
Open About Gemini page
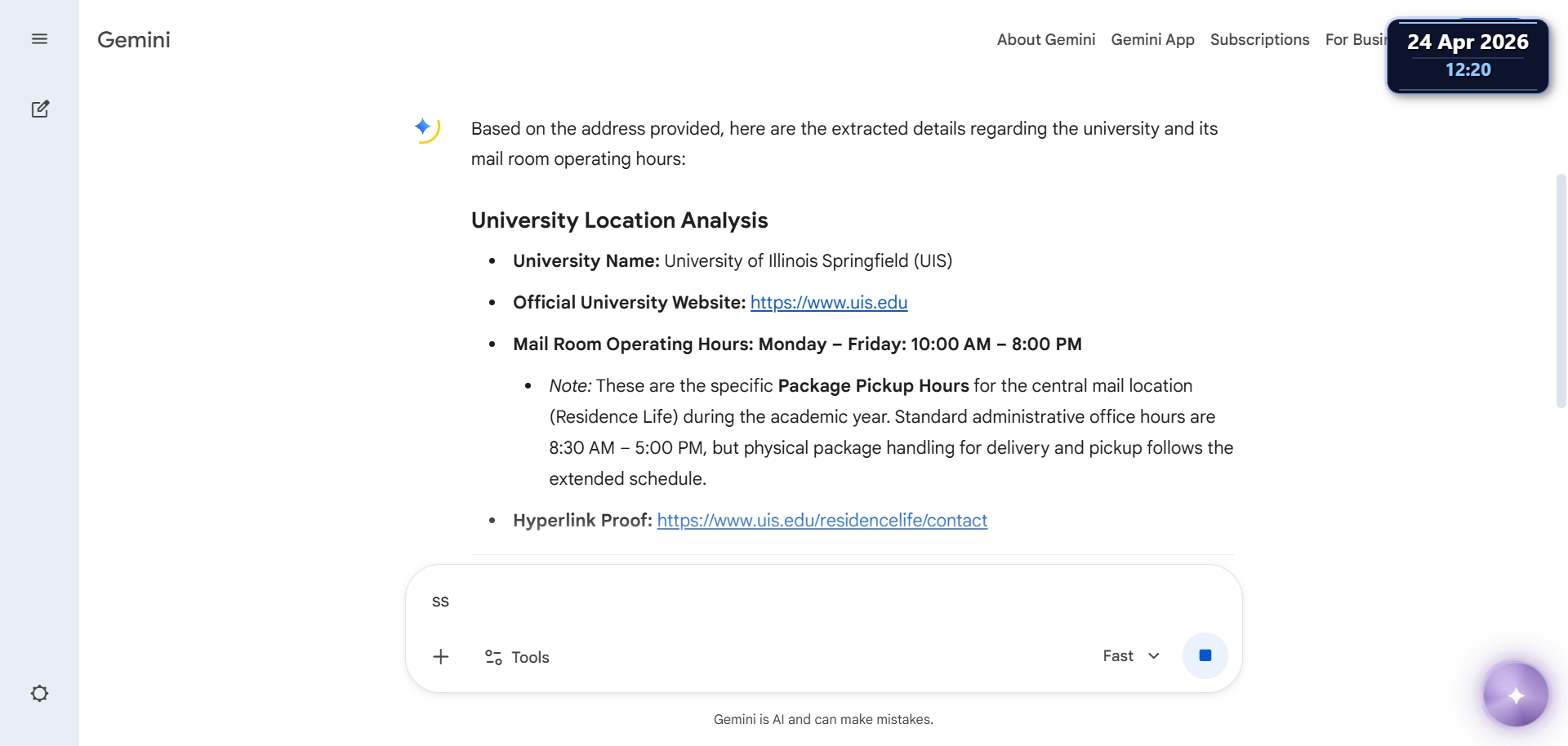point(1046,39)
